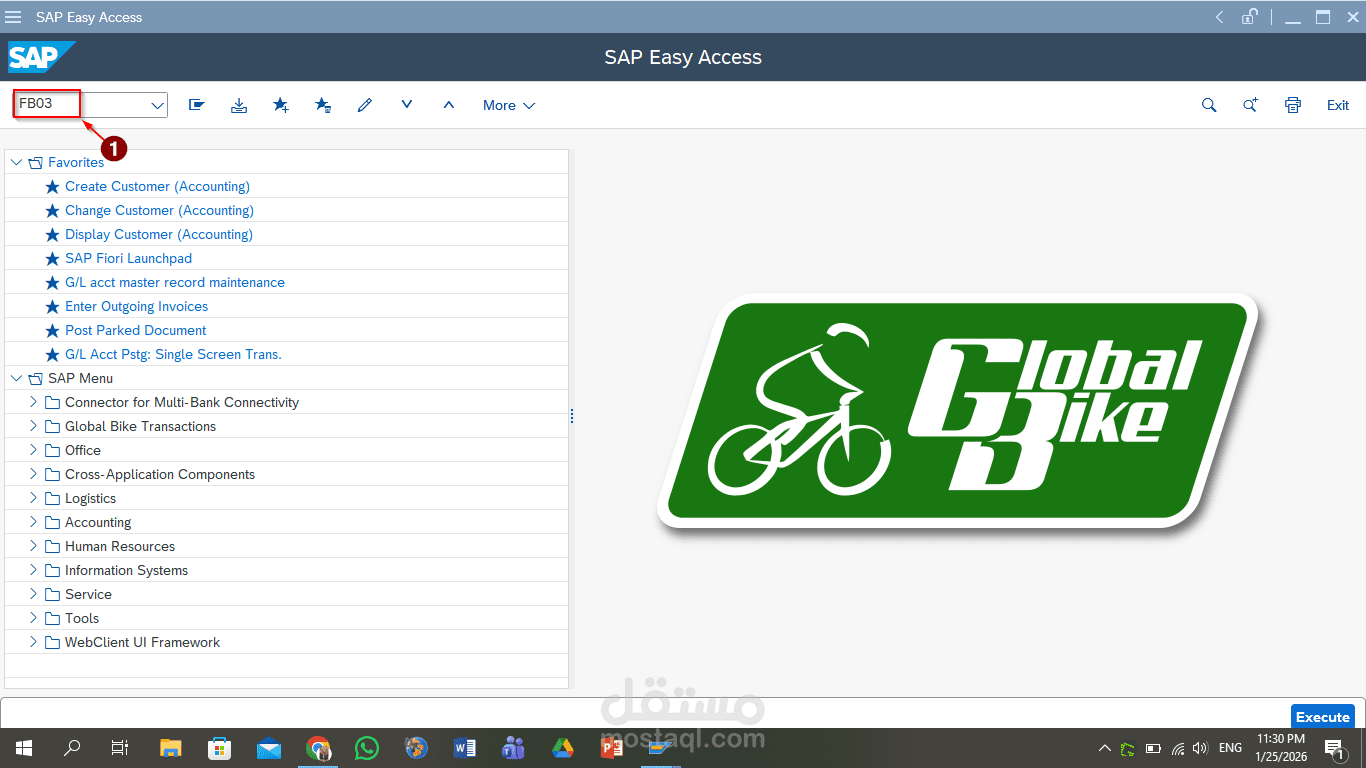
Task: Click the User Menu toolbar icon
Action: coord(197,105)
